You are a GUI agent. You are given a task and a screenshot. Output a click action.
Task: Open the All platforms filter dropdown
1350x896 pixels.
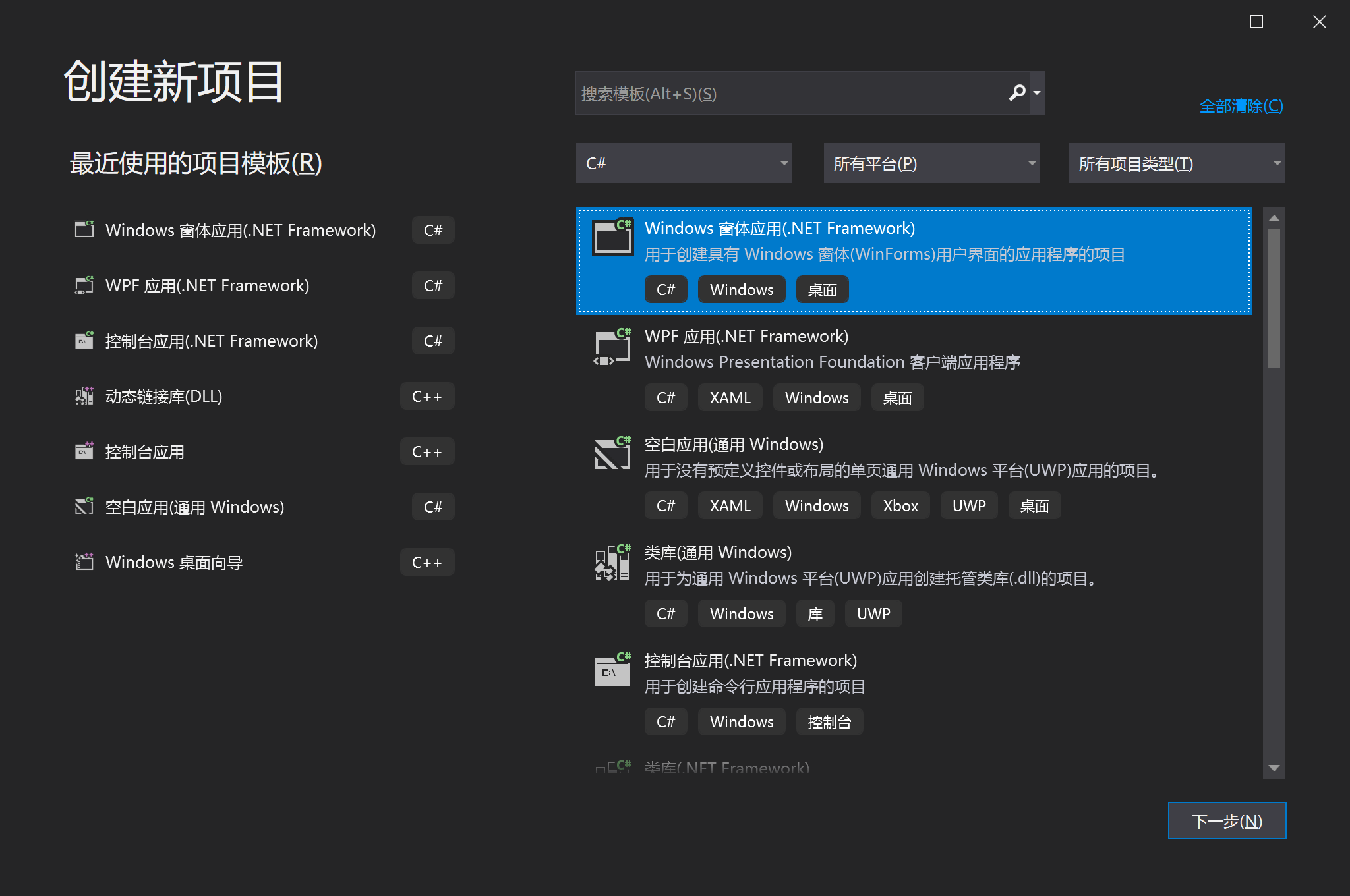(931, 163)
